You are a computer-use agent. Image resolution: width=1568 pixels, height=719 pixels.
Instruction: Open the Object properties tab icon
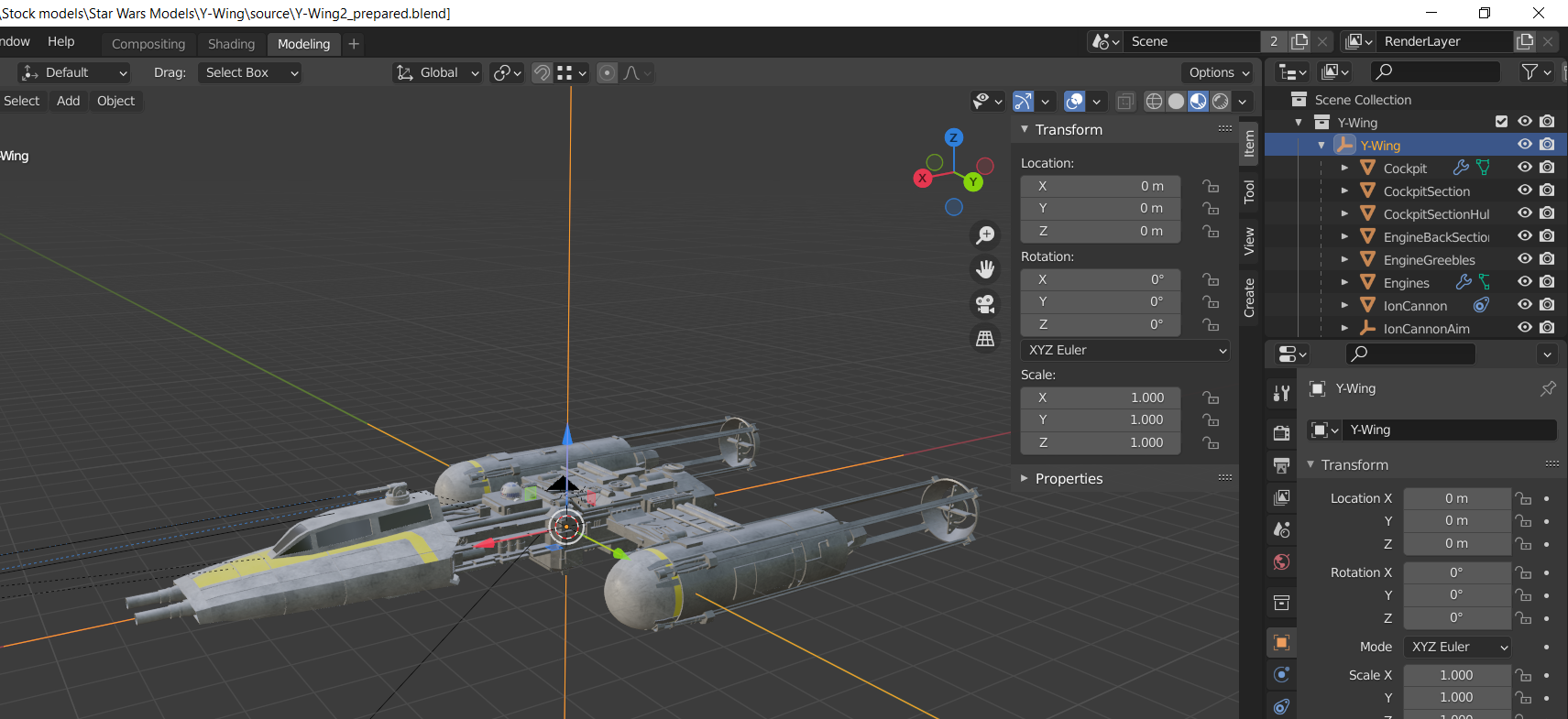click(x=1282, y=642)
